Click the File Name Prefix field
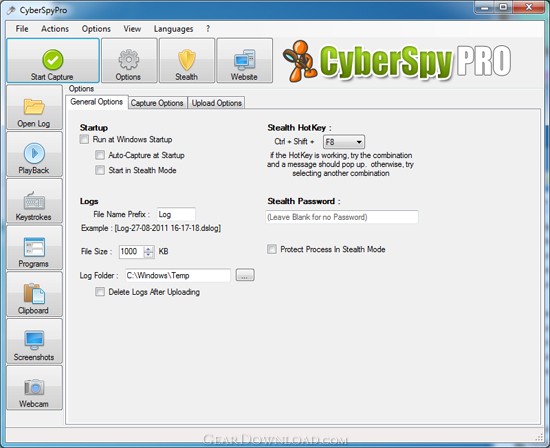This screenshot has height=448, width=550. pyautogui.click(x=176, y=214)
